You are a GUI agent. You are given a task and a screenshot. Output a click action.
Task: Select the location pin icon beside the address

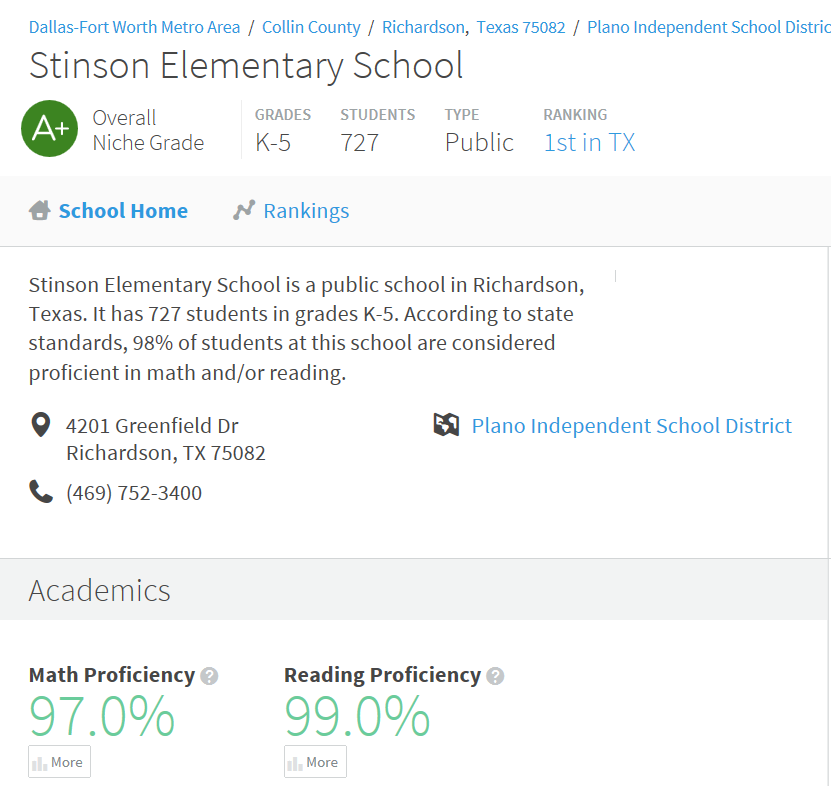point(40,425)
